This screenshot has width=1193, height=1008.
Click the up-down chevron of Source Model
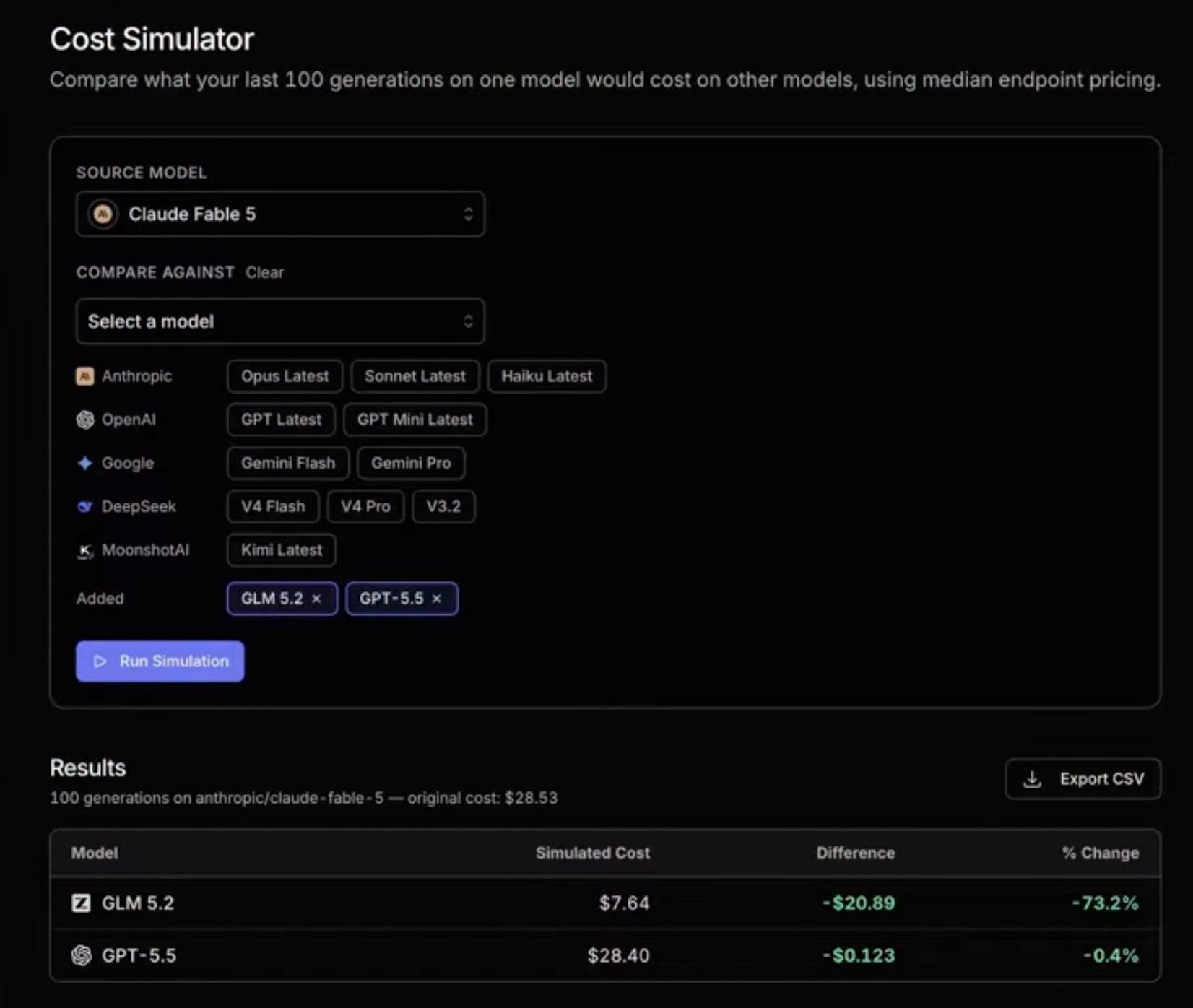click(468, 214)
